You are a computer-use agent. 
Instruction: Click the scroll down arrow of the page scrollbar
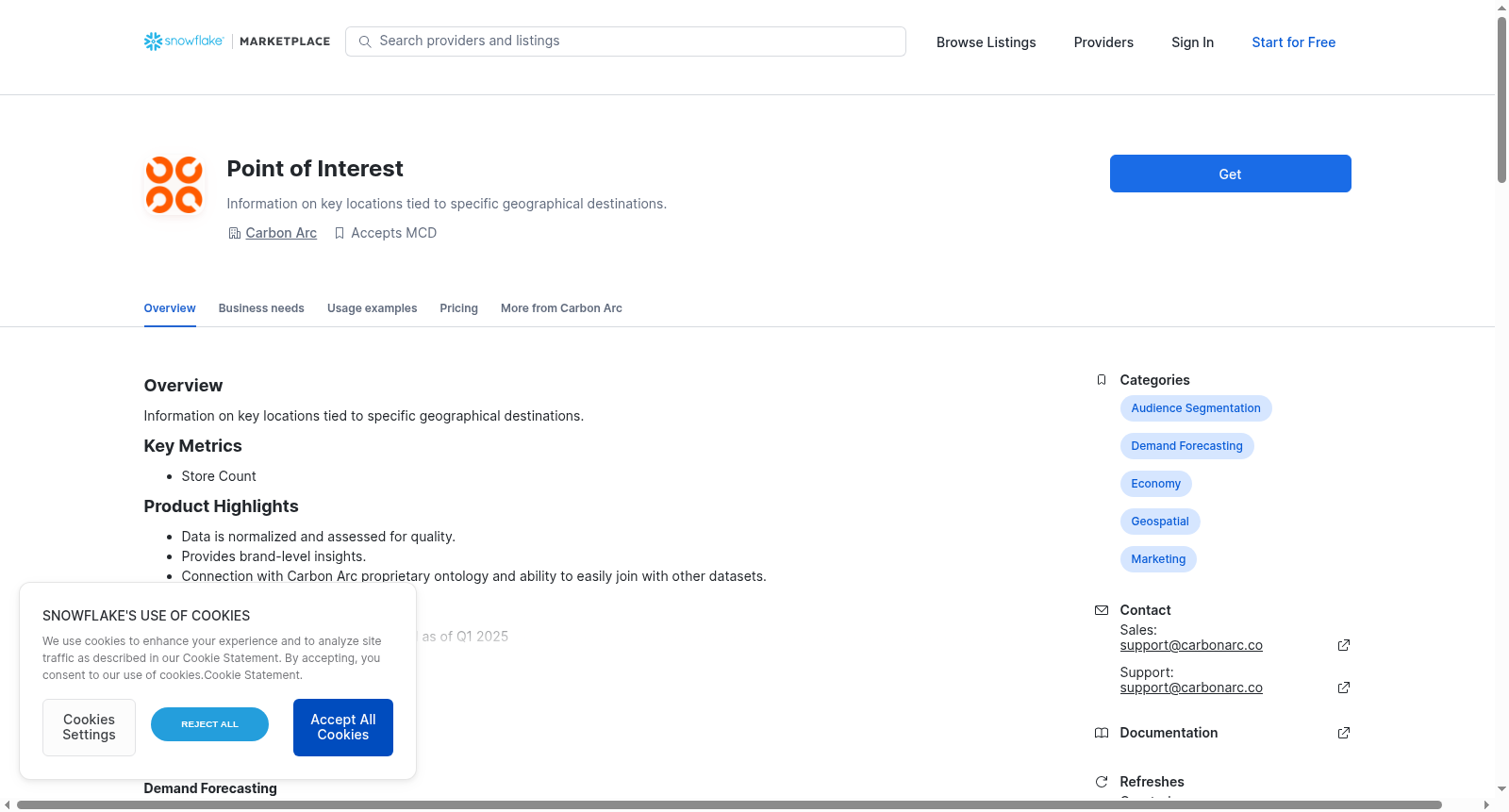(1501, 789)
